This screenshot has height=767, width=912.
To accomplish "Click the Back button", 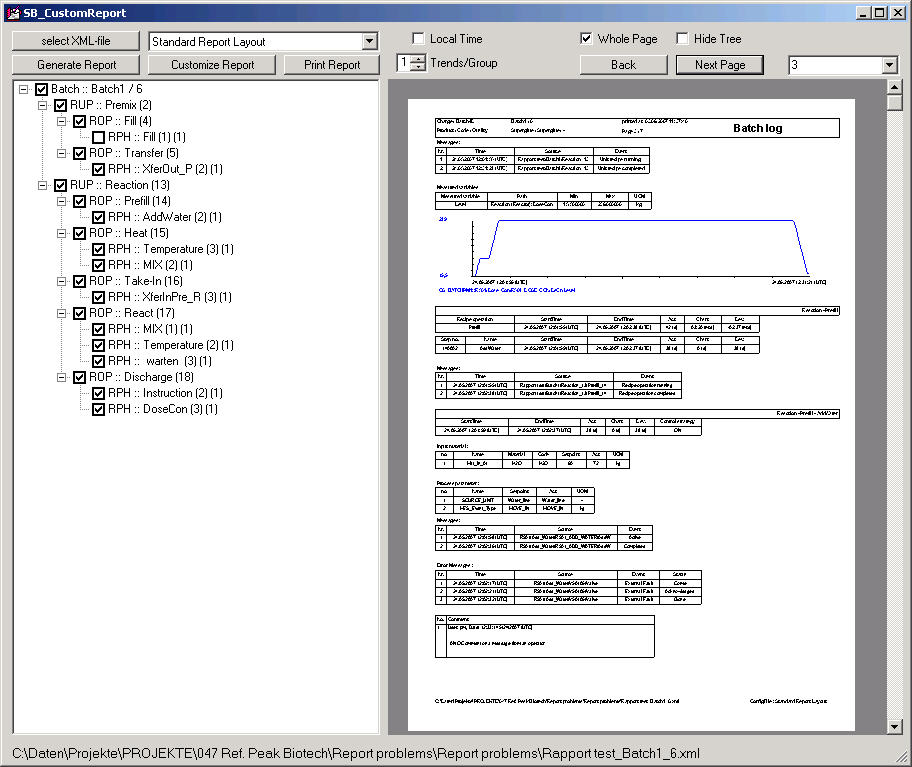I will pyautogui.click(x=623, y=65).
